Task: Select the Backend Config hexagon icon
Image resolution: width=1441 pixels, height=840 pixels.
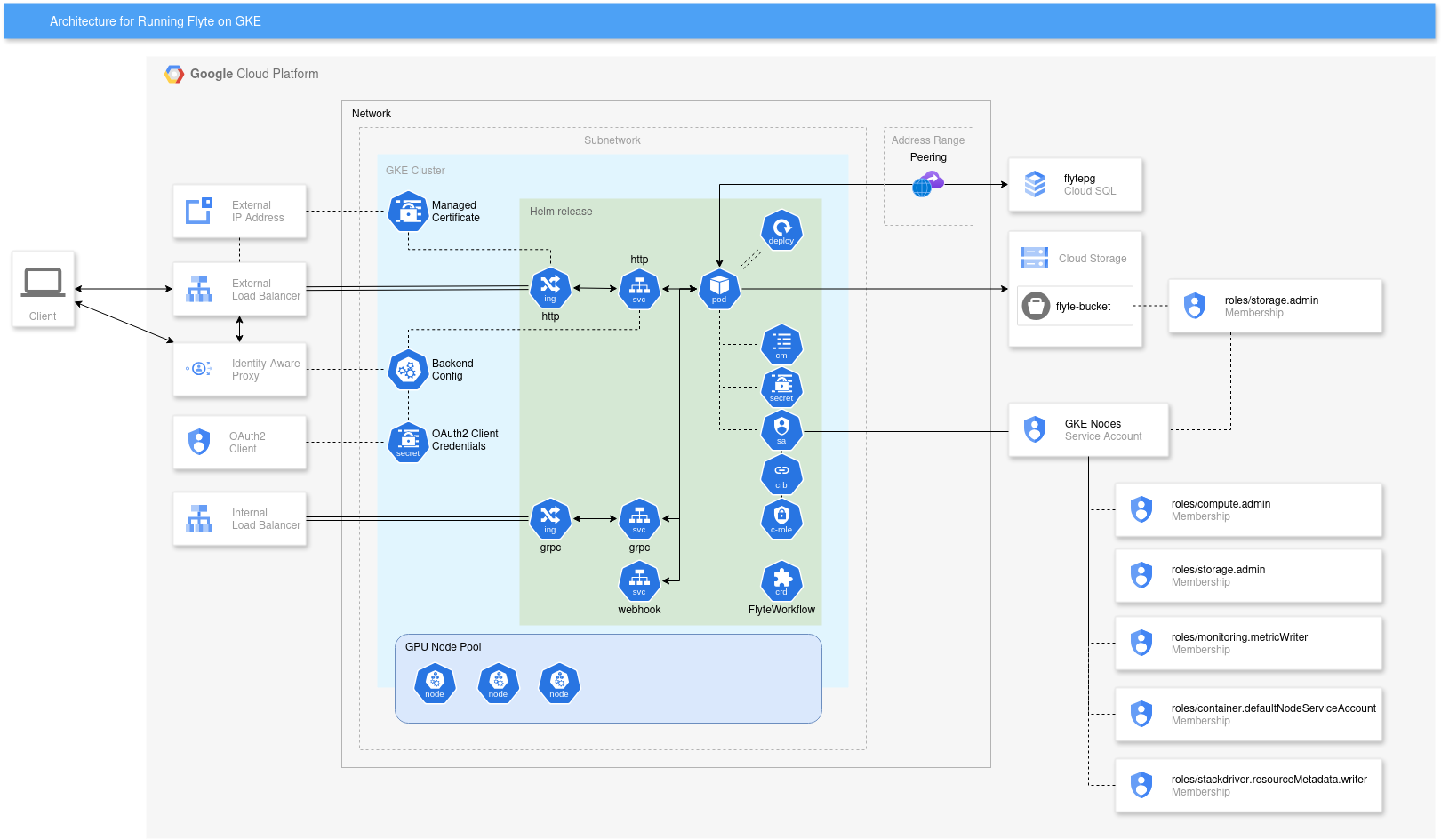Action: coord(408,370)
